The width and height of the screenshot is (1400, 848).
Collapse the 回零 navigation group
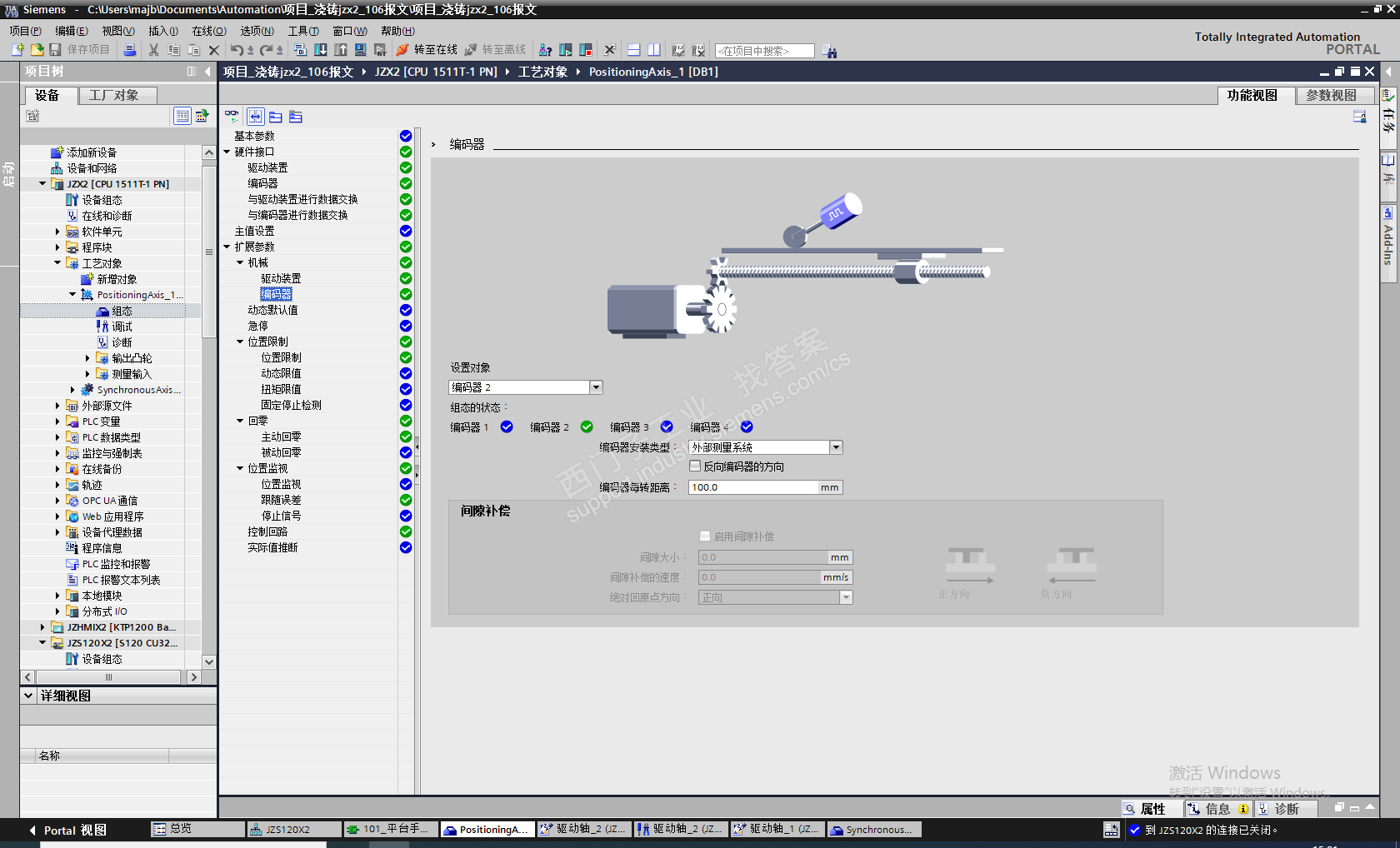(x=240, y=421)
